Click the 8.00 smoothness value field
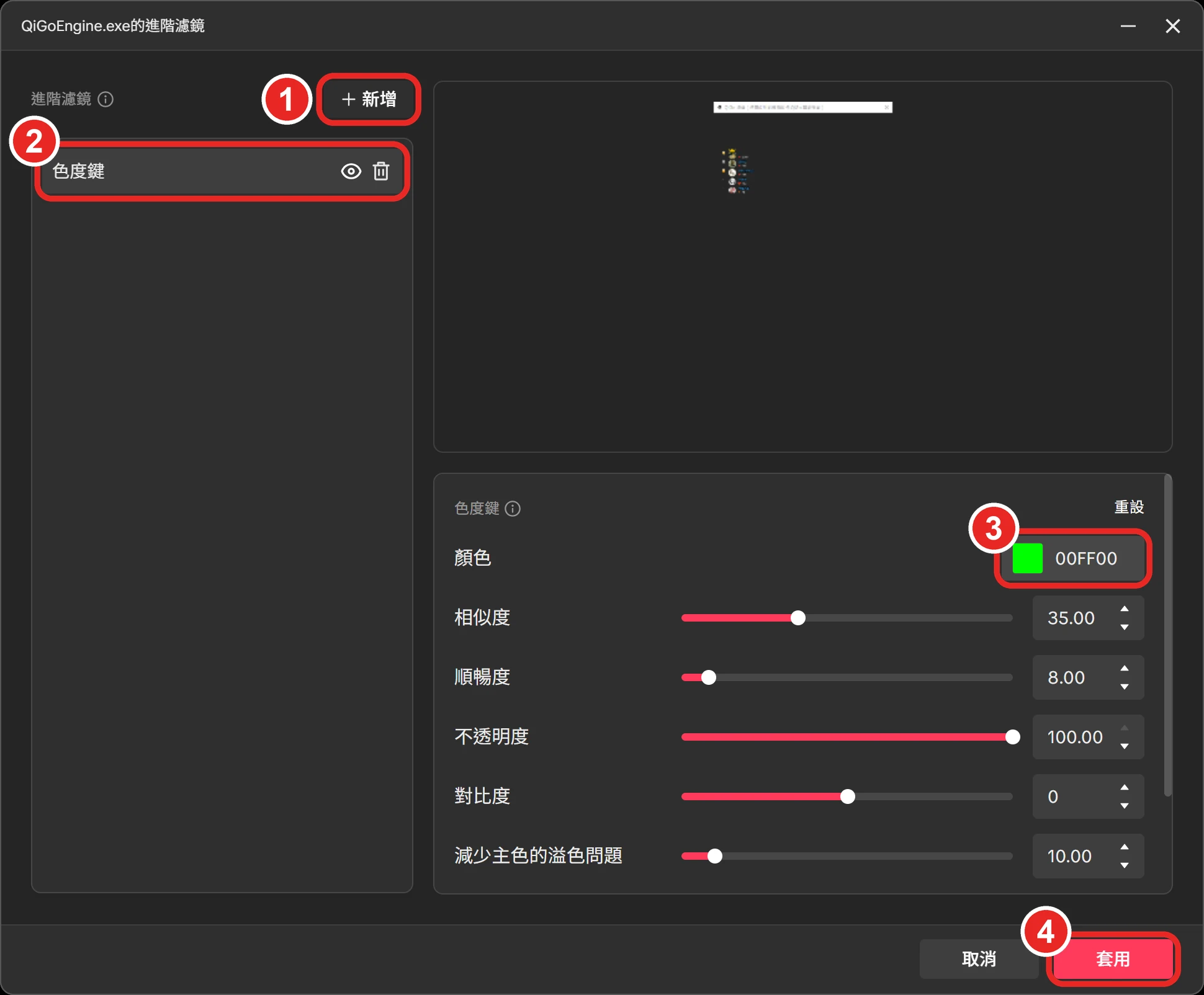 (1088, 677)
